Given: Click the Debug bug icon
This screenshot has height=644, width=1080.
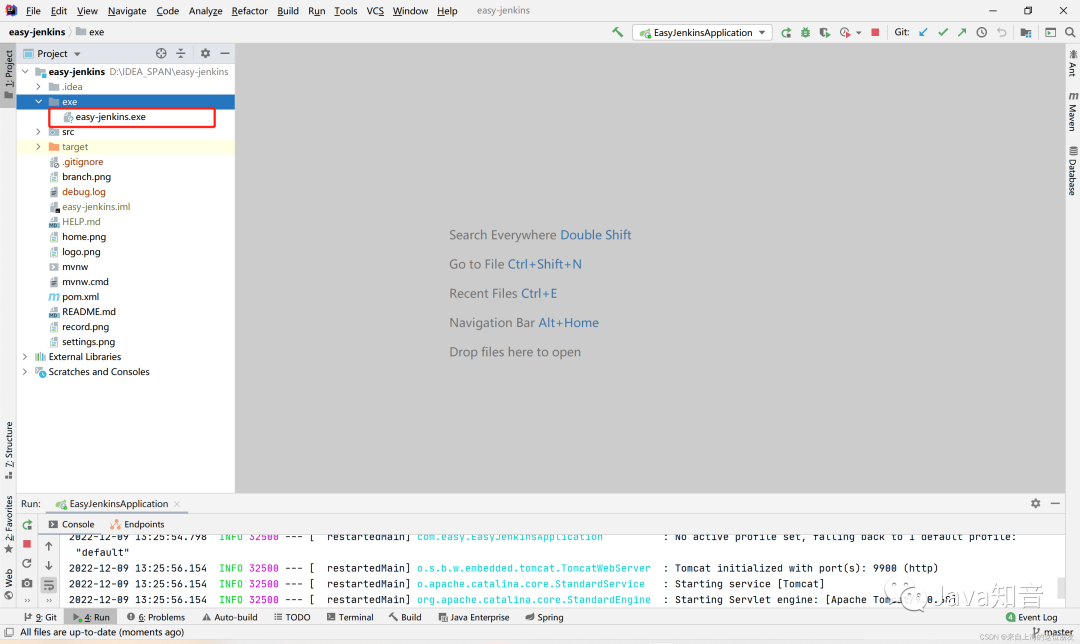Looking at the screenshot, I should tap(805, 32).
